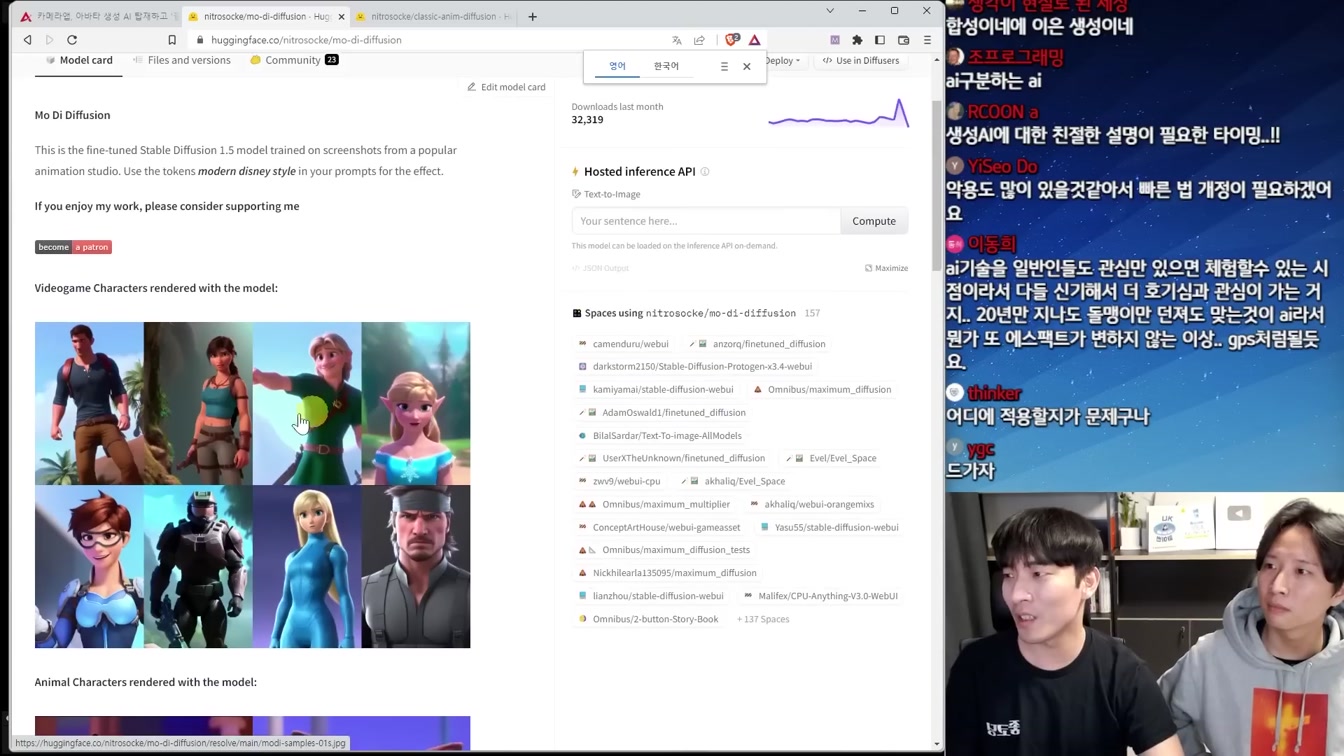Click Edit model card link
Screen dimensions: 1344x756
coord(506,87)
